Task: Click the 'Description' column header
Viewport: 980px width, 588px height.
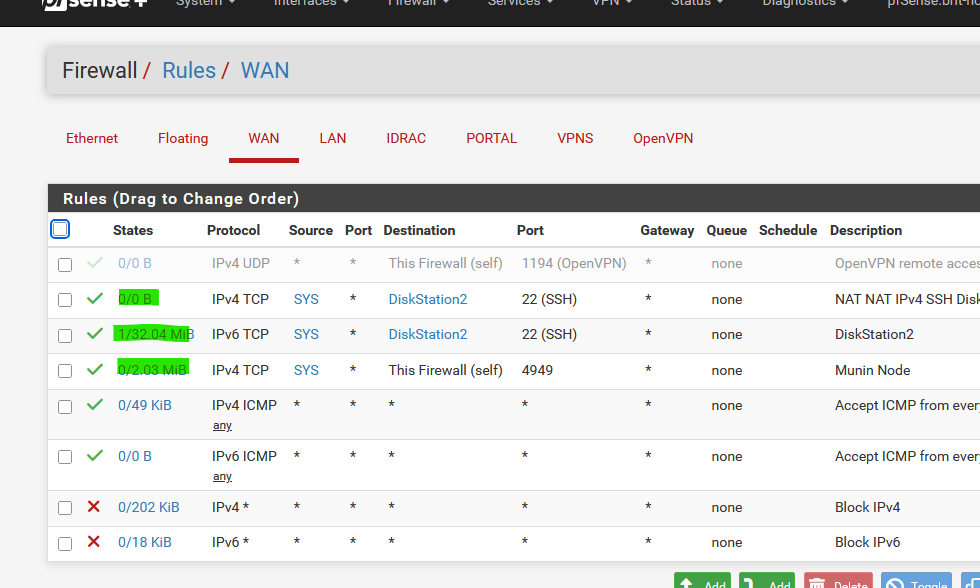Action: 866,230
